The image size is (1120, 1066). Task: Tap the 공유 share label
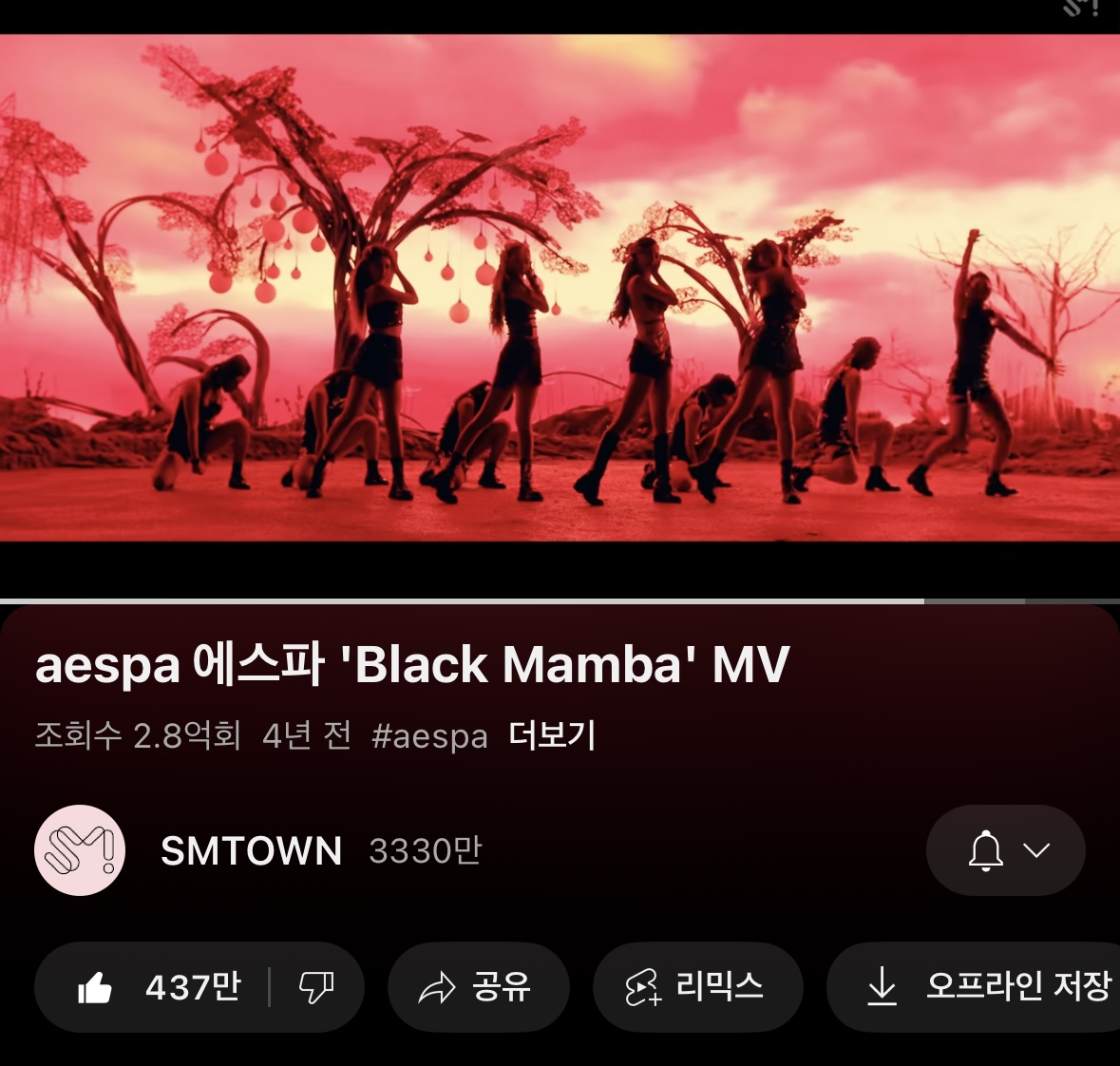coord(502,987)
